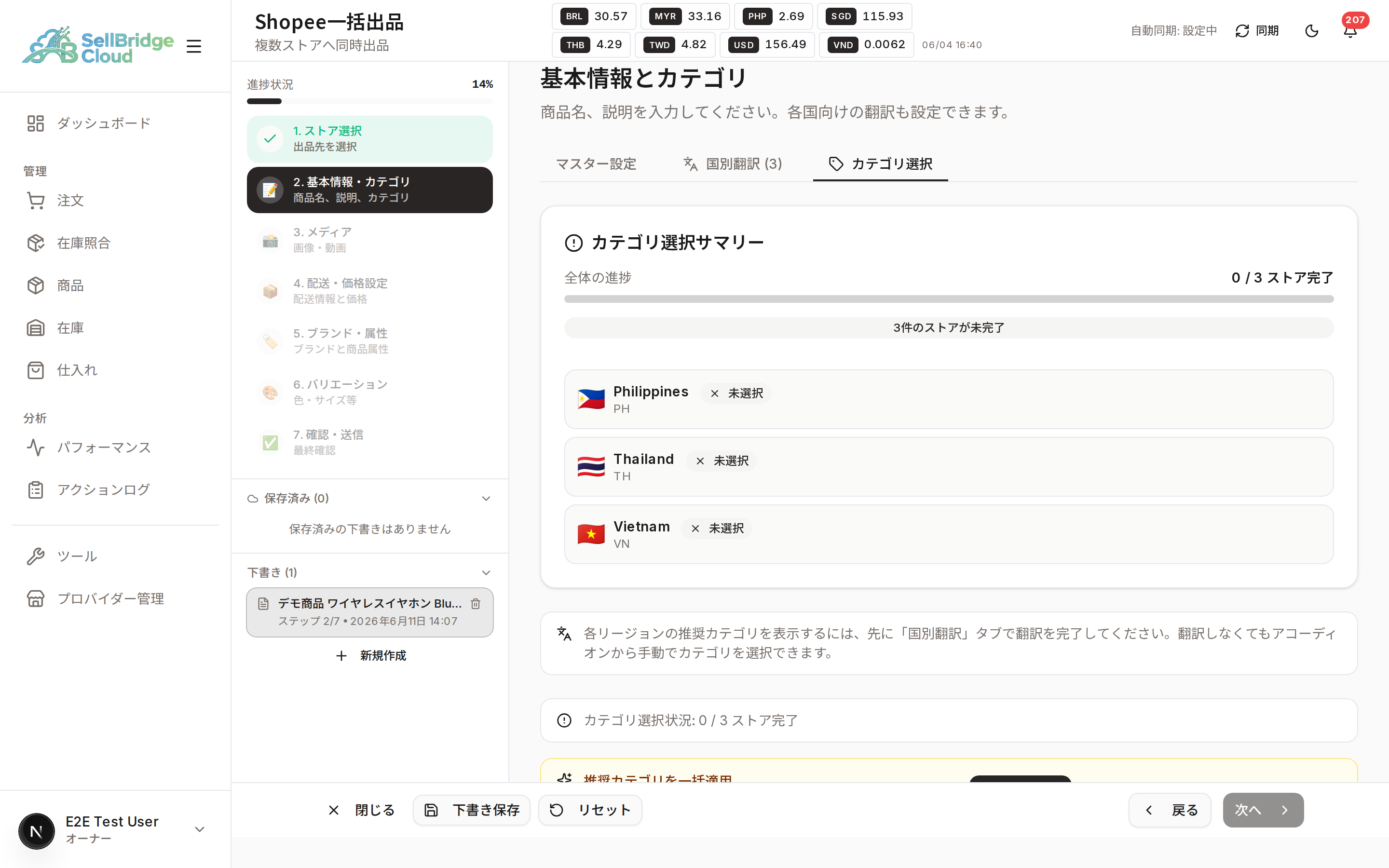Viewport: 1389px width, 868px height.
Task: Open the 商品 products page
Action: (x=115, y=285)
